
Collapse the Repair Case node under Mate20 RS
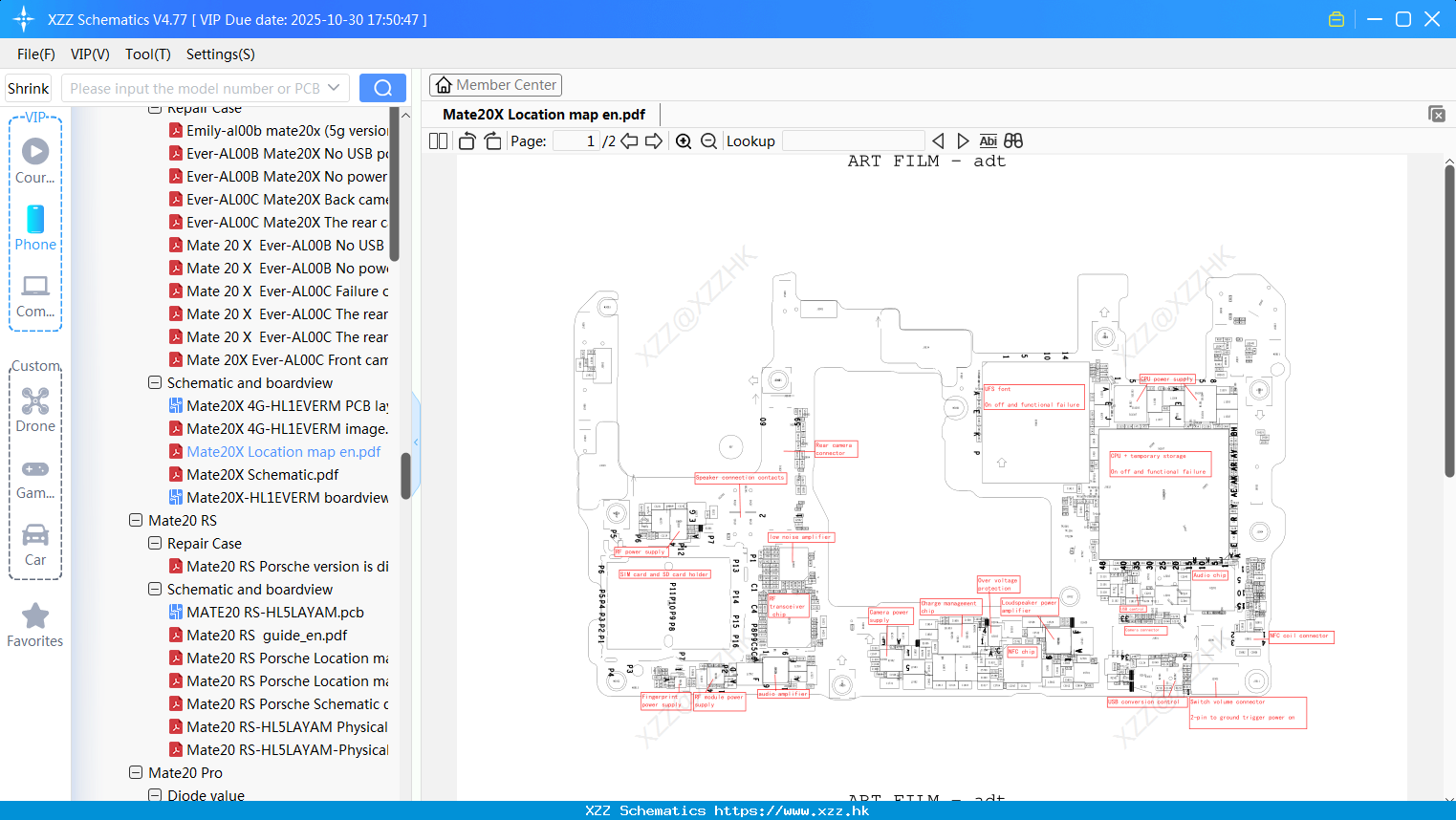point(155,543)
